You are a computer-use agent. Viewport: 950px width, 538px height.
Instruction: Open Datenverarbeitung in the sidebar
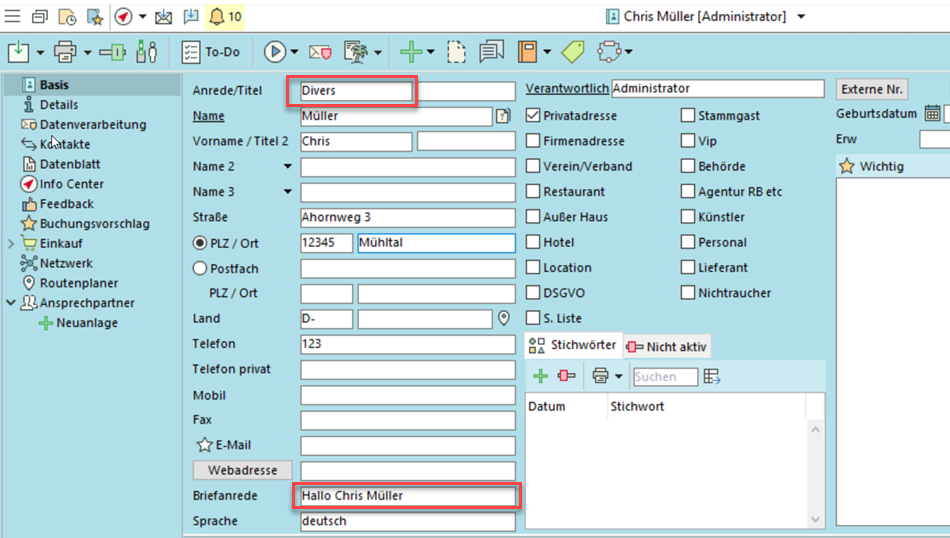click(x=92, y=125)
